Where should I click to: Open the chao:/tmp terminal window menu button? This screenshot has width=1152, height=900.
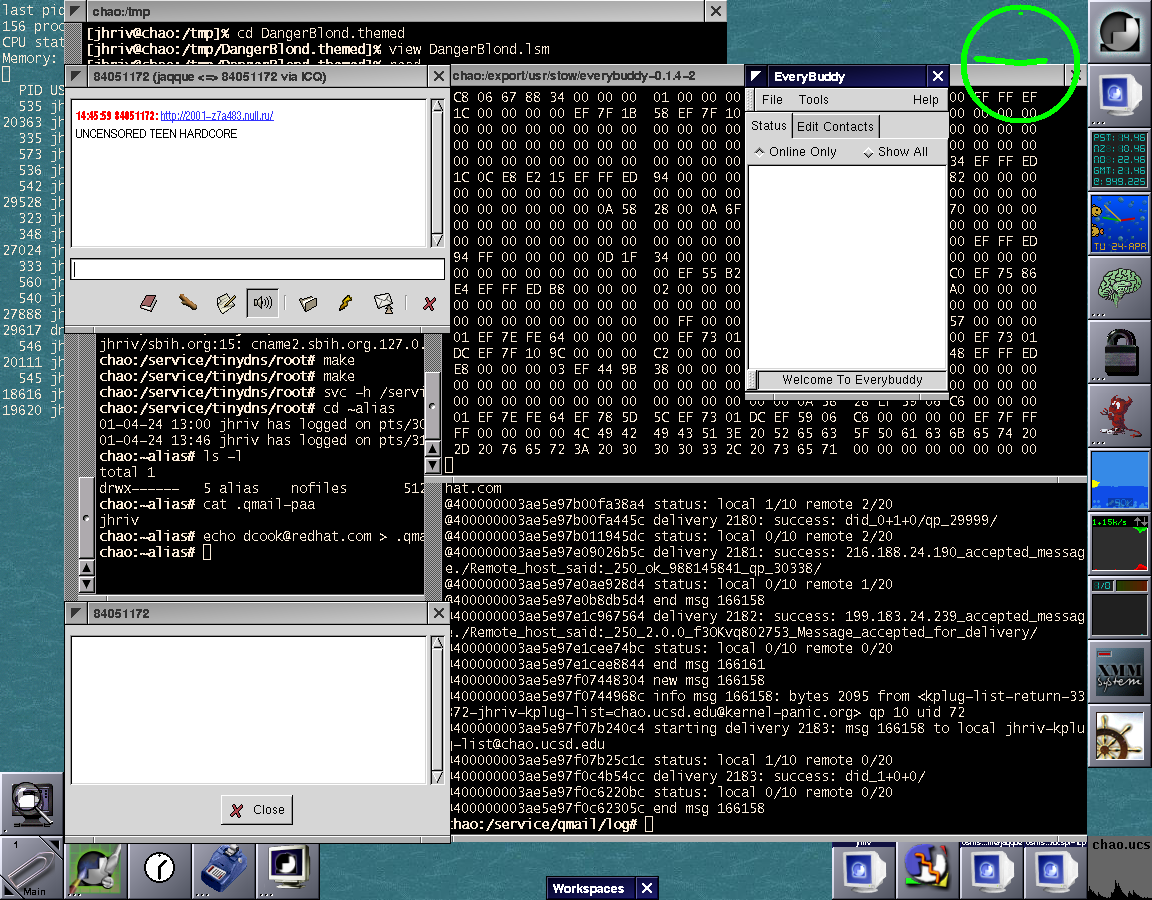(76, 11)
